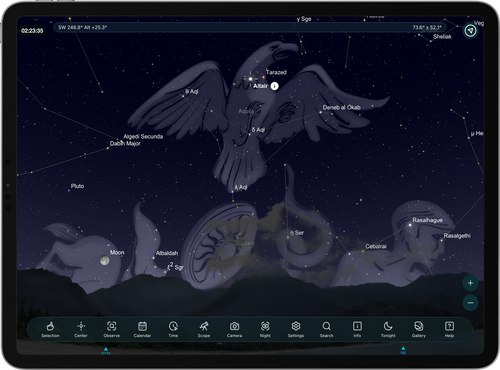Toggle Night mode

[x=265, y=329]
